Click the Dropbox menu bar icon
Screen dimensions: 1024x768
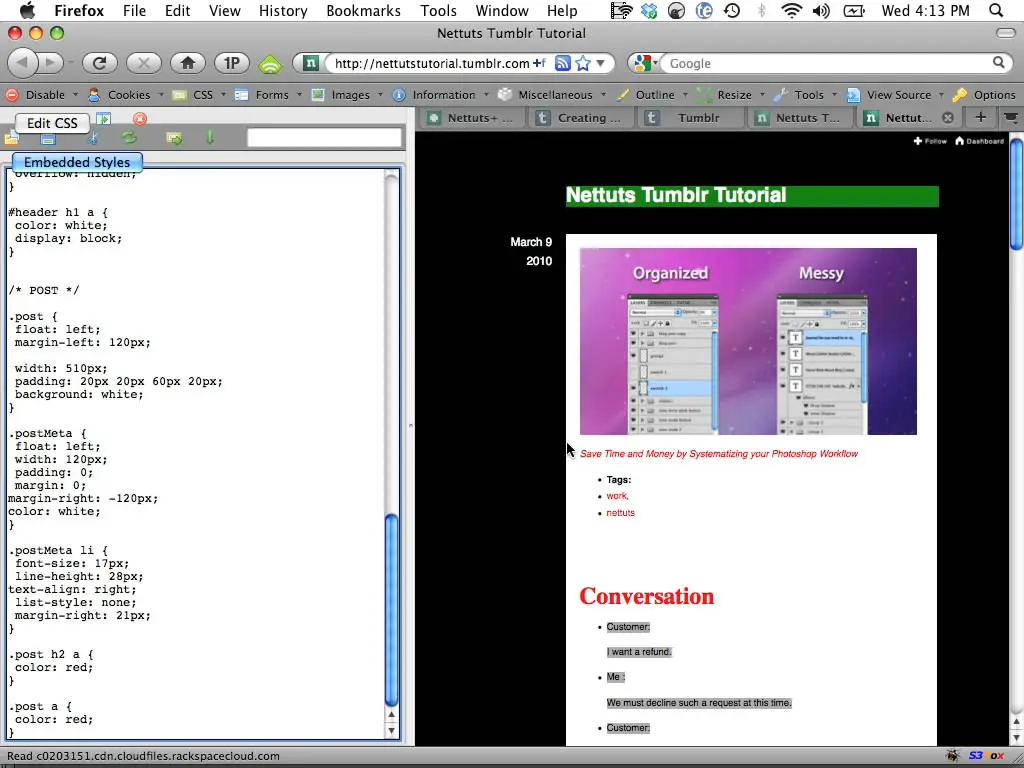coord(649,10)
